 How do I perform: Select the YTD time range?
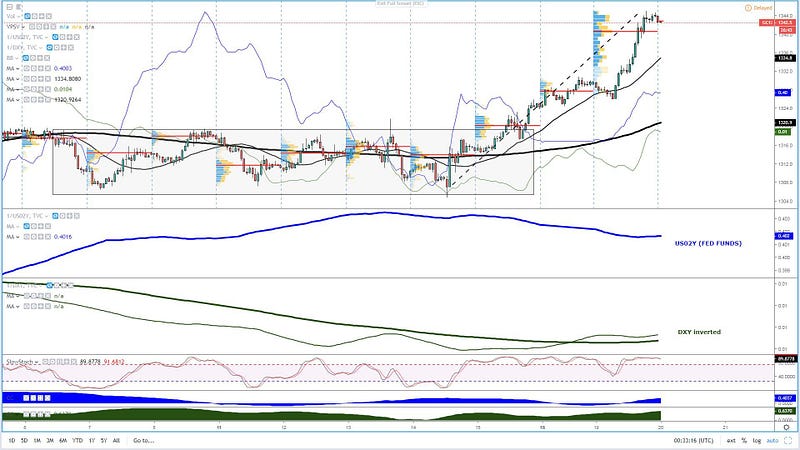[77, 440]
